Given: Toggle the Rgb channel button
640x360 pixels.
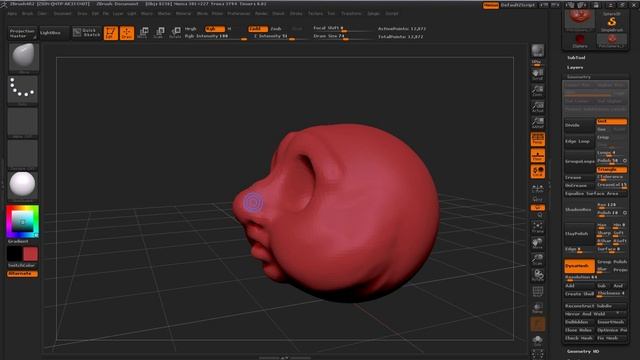Looking at the screenshot, I should pyautogui.click(x=215, y=29).
